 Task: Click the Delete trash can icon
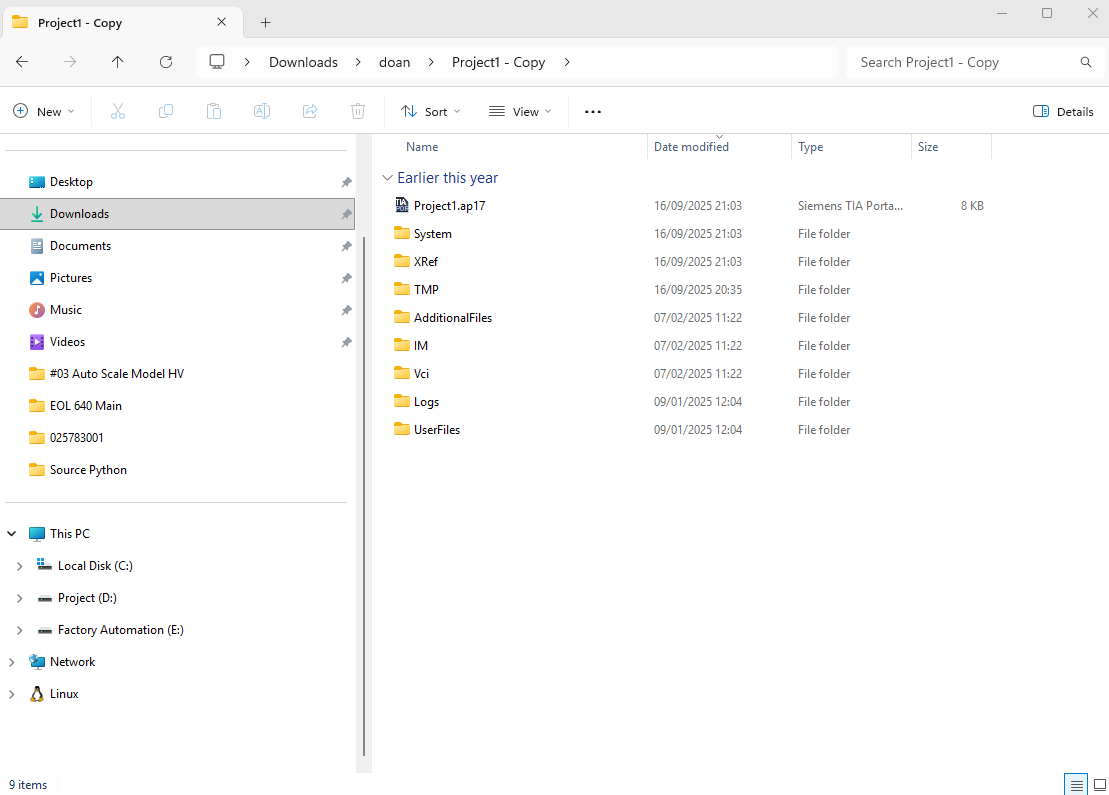pos(358,111)
